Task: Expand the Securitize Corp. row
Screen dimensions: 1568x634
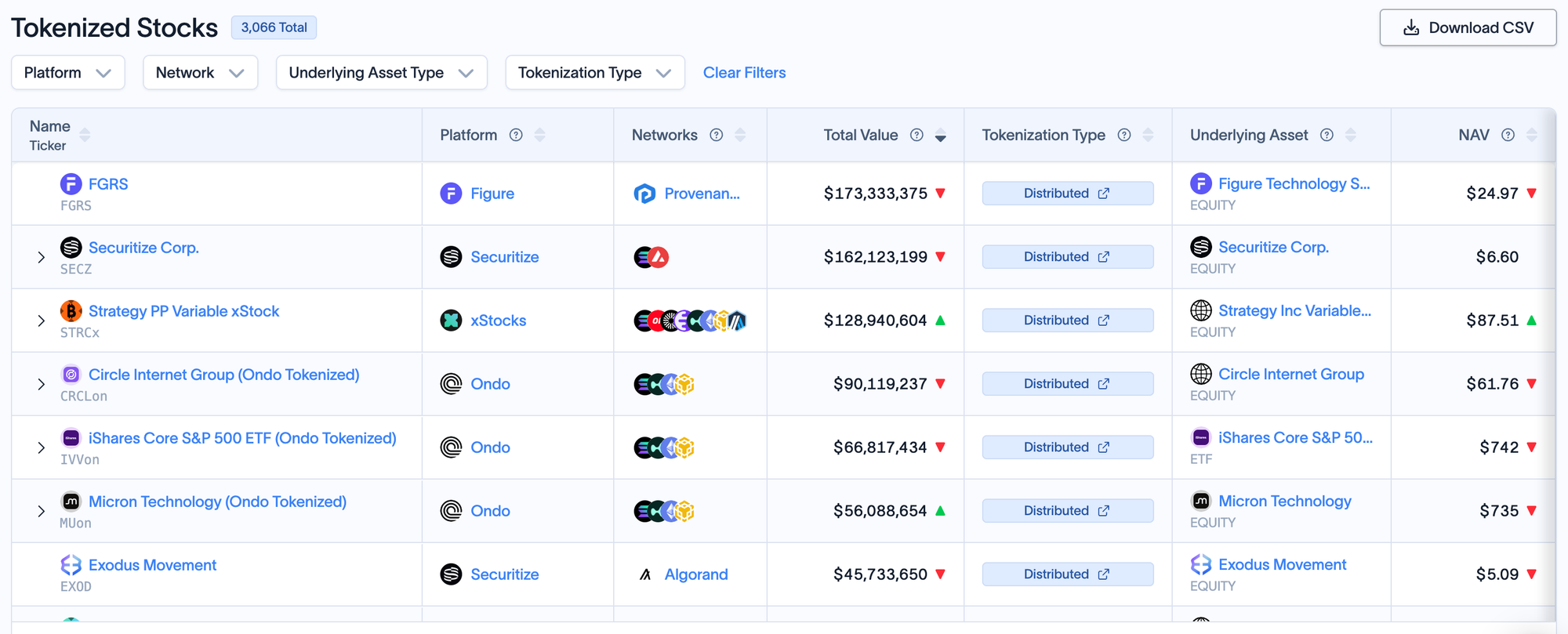Action: point(42,257)
